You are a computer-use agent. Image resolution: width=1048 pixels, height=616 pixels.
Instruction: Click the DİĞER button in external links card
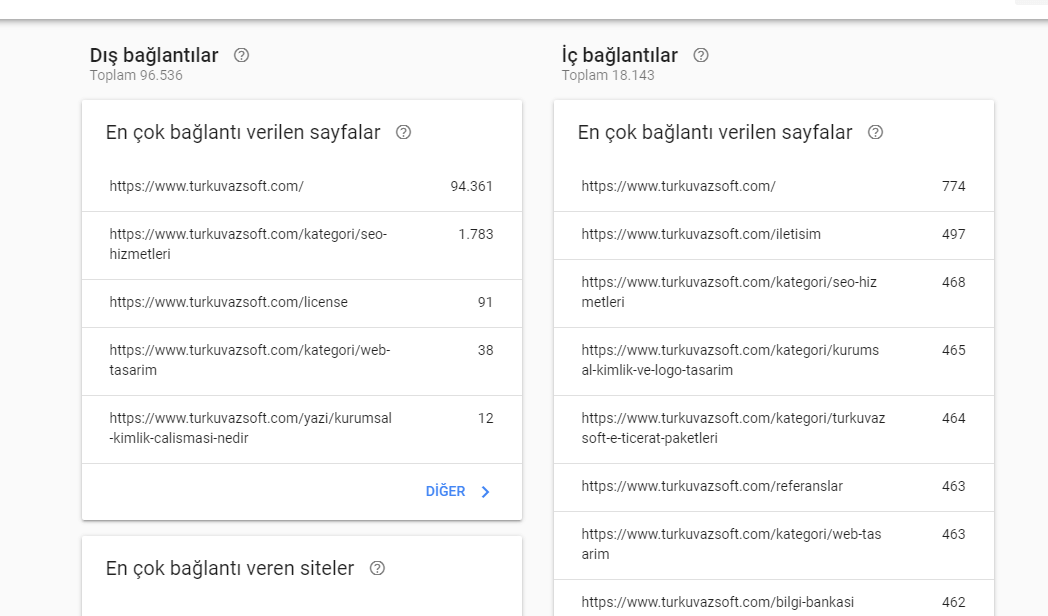point(458,492)
